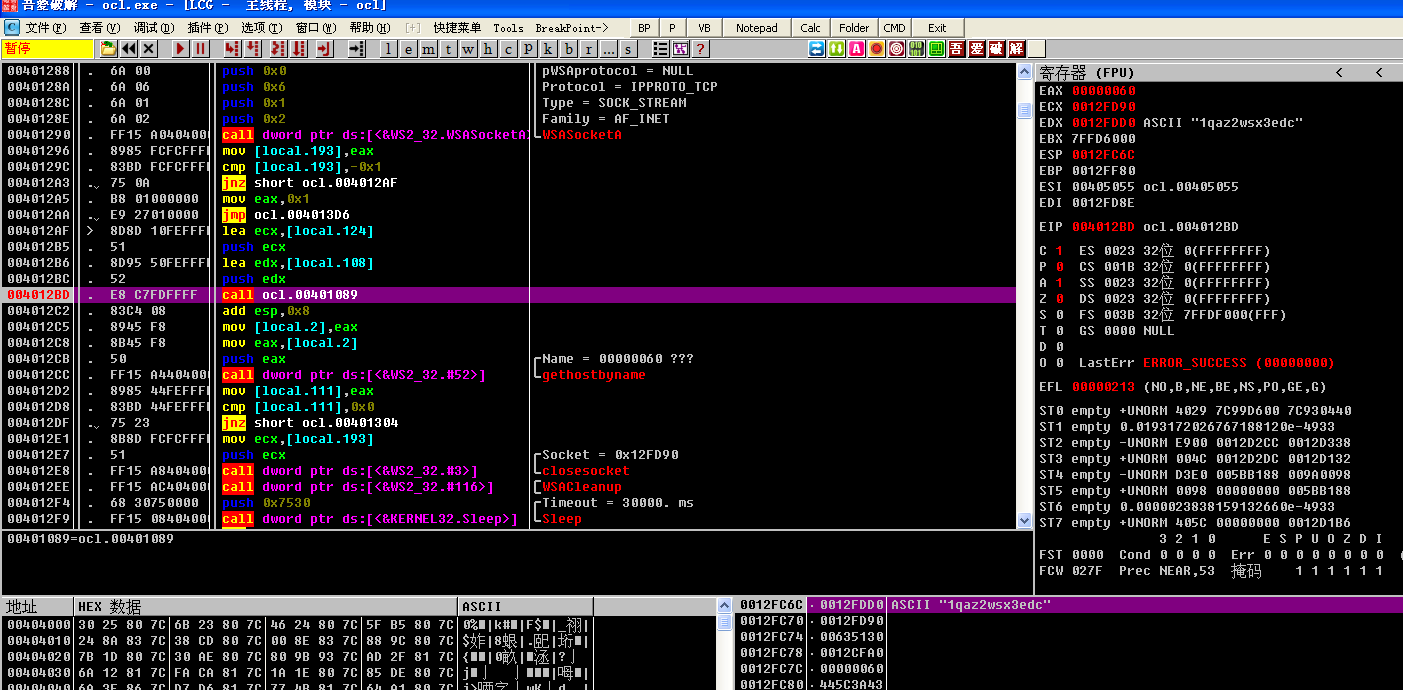The image size is (1403, 690).
Task: Open the 窗口(W) menu
Action: tap(316, 28)
